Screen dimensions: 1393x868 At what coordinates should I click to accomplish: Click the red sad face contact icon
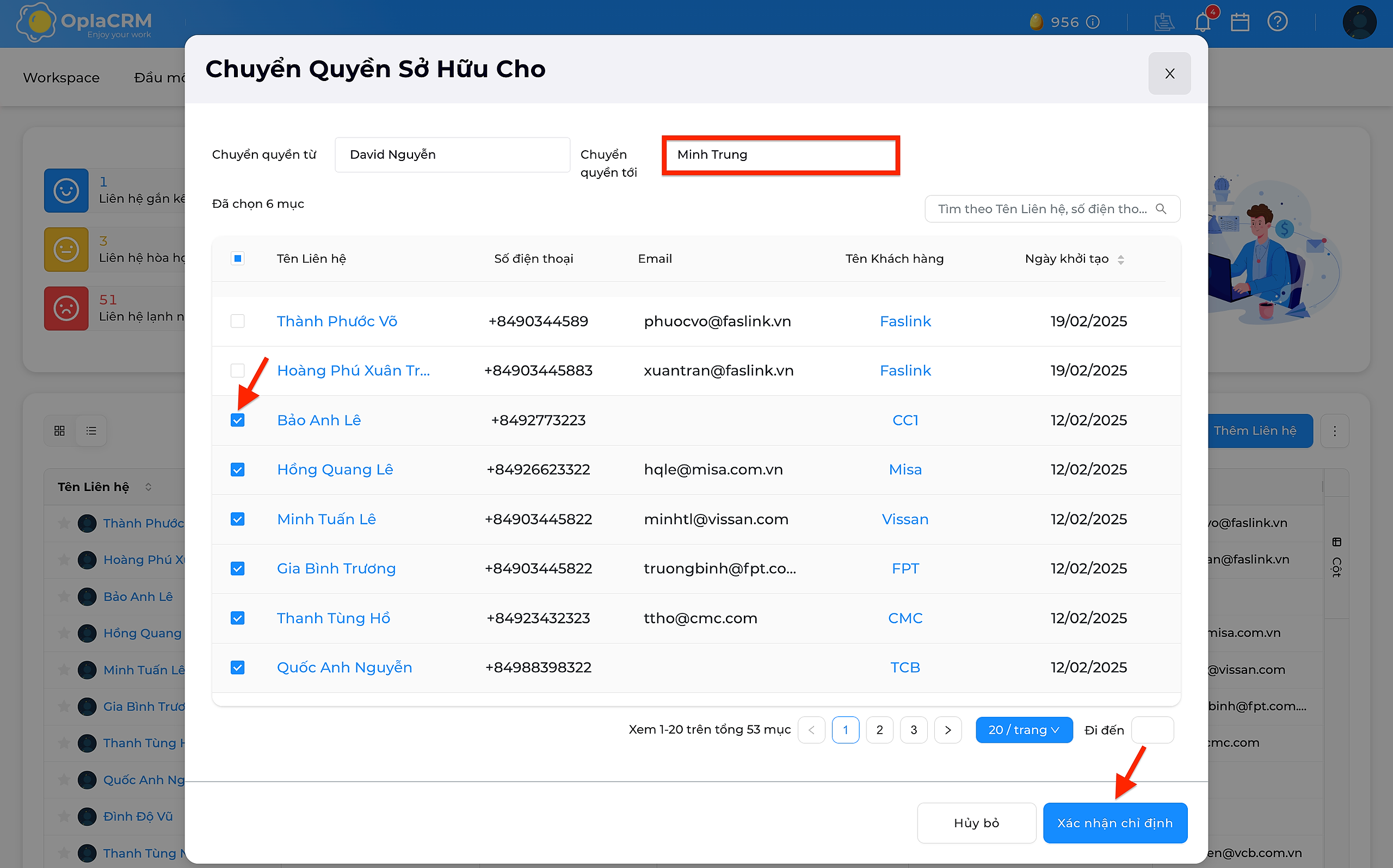[66, 308]
